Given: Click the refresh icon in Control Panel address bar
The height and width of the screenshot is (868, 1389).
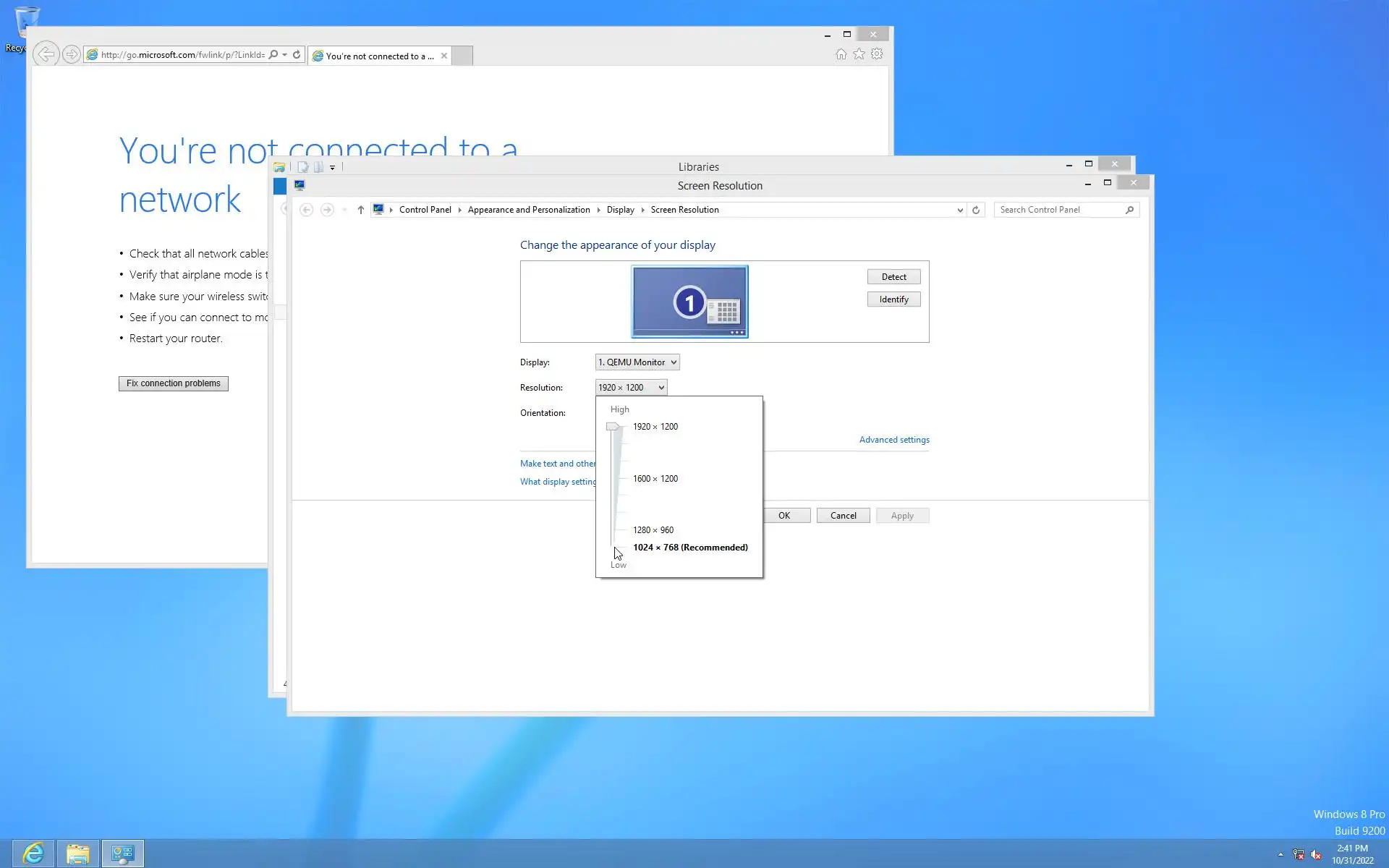Looking at the screenshot, I should (x=976, y=210).
